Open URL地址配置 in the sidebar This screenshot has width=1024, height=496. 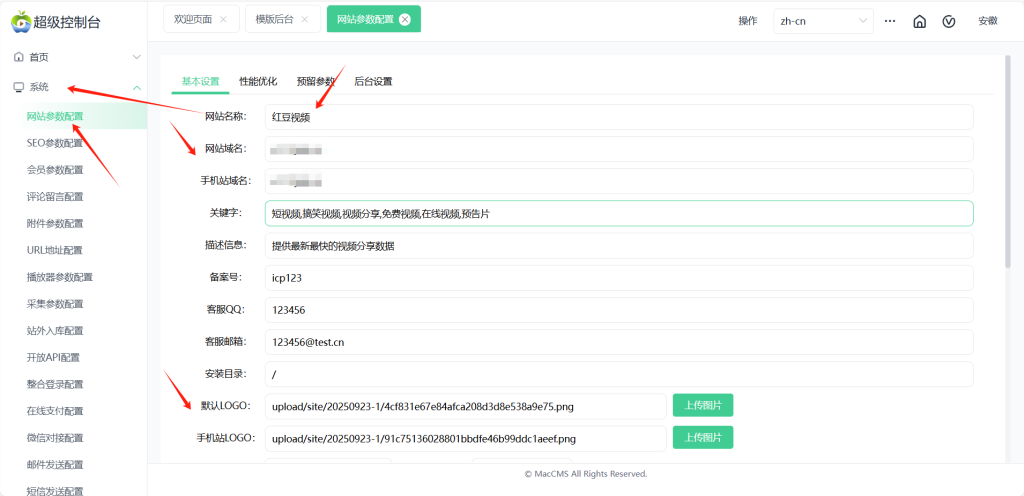click(x=54, y=250)
